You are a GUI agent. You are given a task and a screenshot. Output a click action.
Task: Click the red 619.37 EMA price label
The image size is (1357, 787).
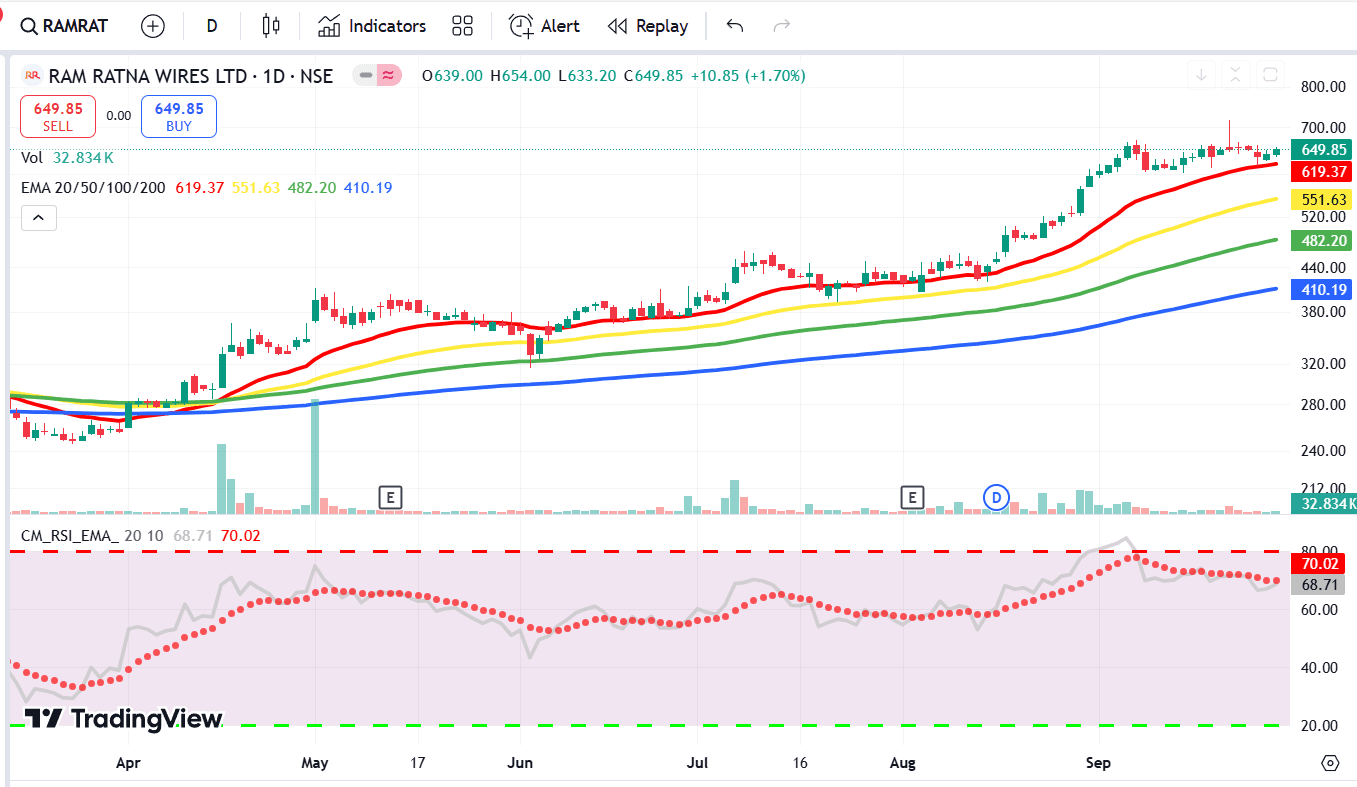[1322, 172]
